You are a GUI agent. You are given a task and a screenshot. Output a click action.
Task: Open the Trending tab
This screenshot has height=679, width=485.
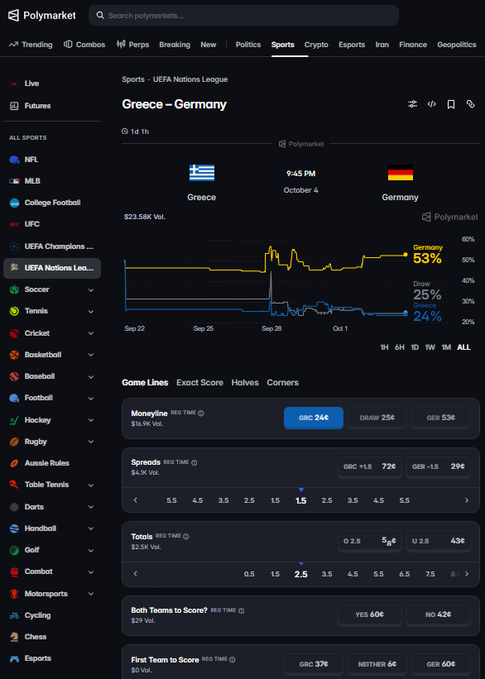click(x=30, y=45)
